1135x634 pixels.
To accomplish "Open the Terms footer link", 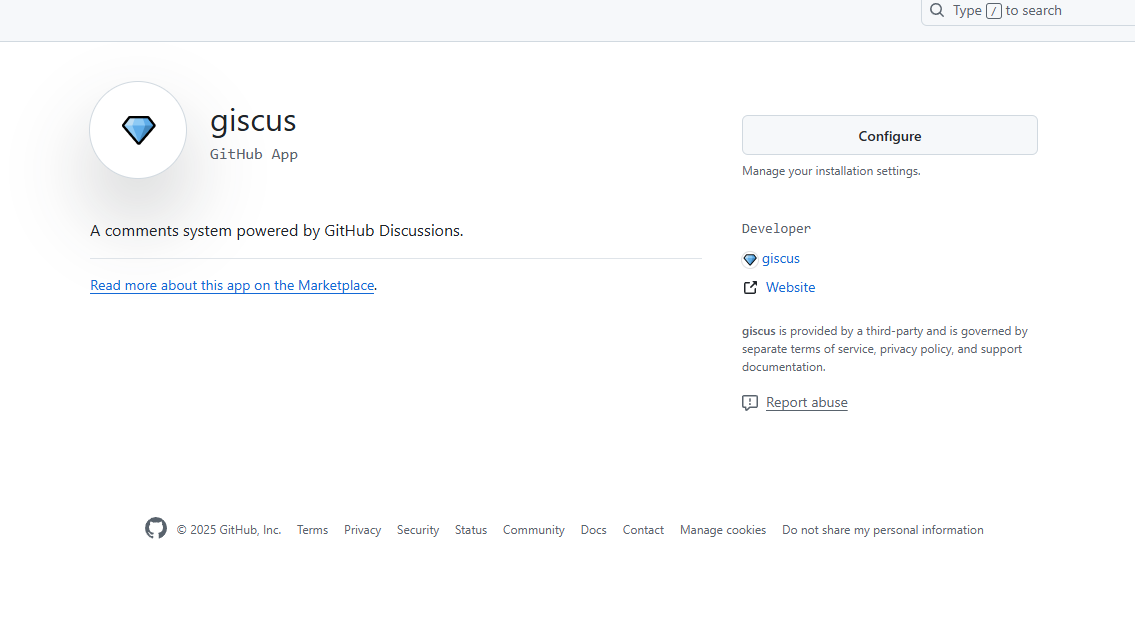I will 312,530.
